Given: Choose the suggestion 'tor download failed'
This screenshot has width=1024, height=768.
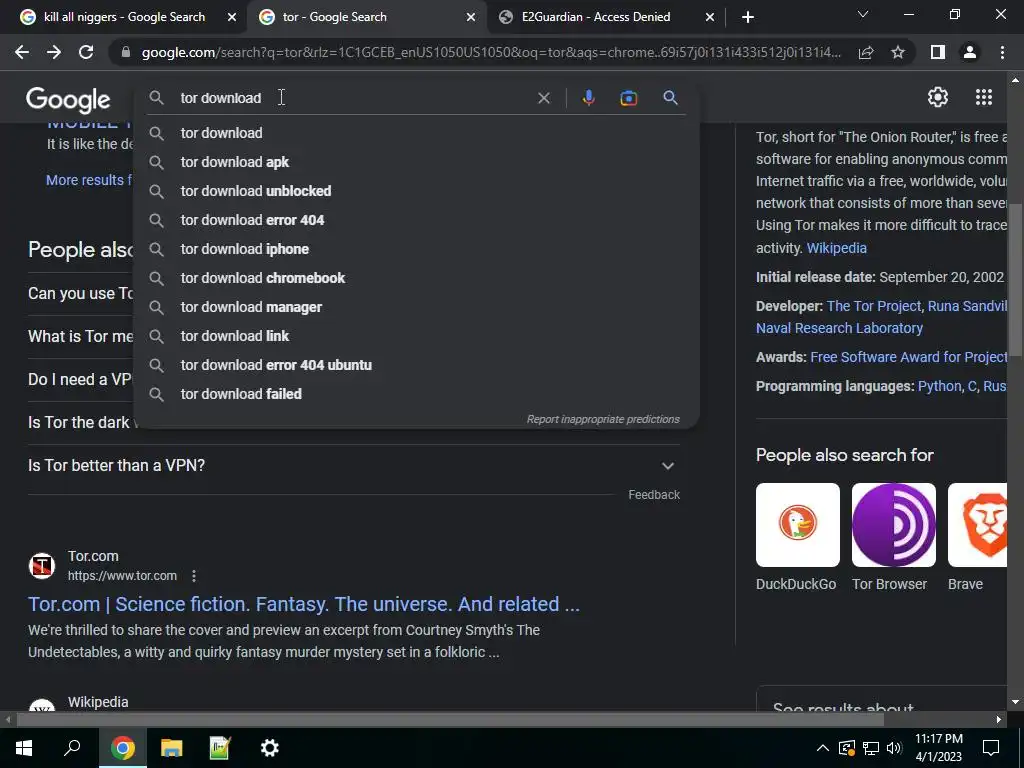Looking at the screenshot, I should tap(417, 394).
